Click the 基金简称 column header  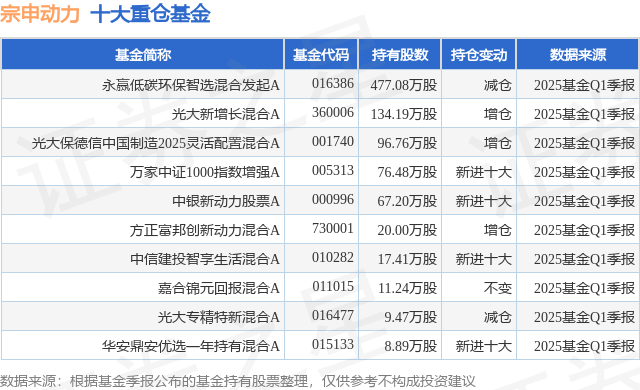pyautogui.click(x=143, y=55)
